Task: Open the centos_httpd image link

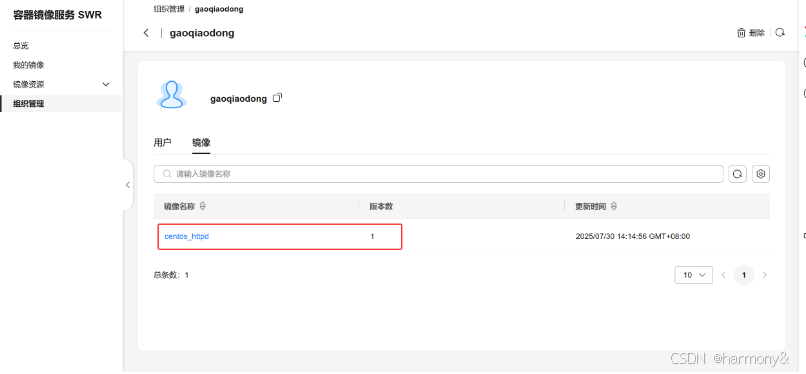Action: [187, 236]
